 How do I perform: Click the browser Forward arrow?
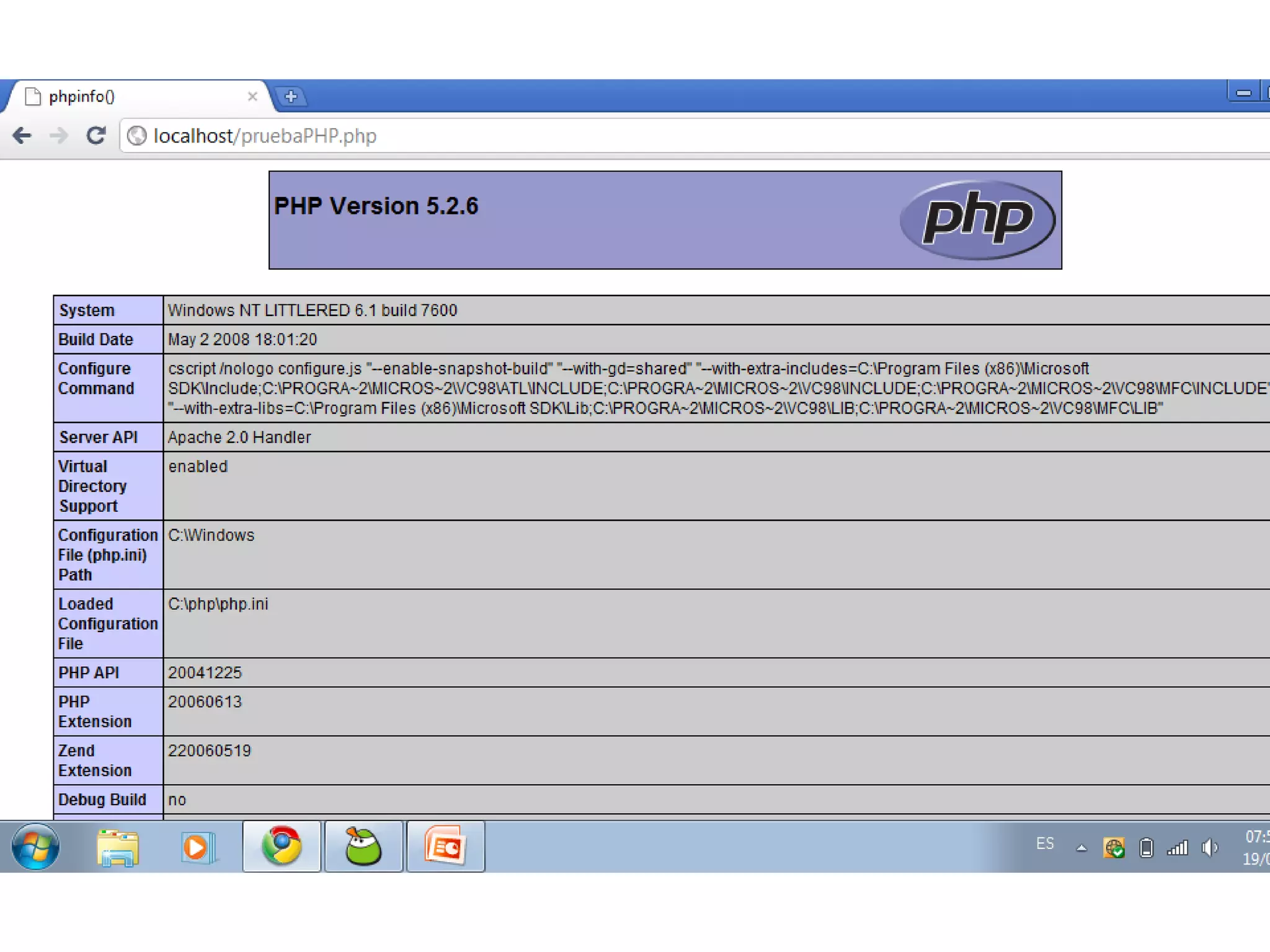click(59, 135)
